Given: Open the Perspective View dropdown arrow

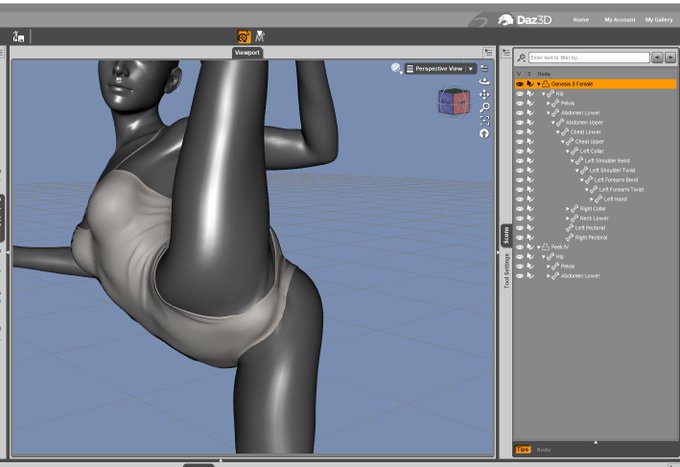Looking at the screenshot, I should tap(471, 69).
